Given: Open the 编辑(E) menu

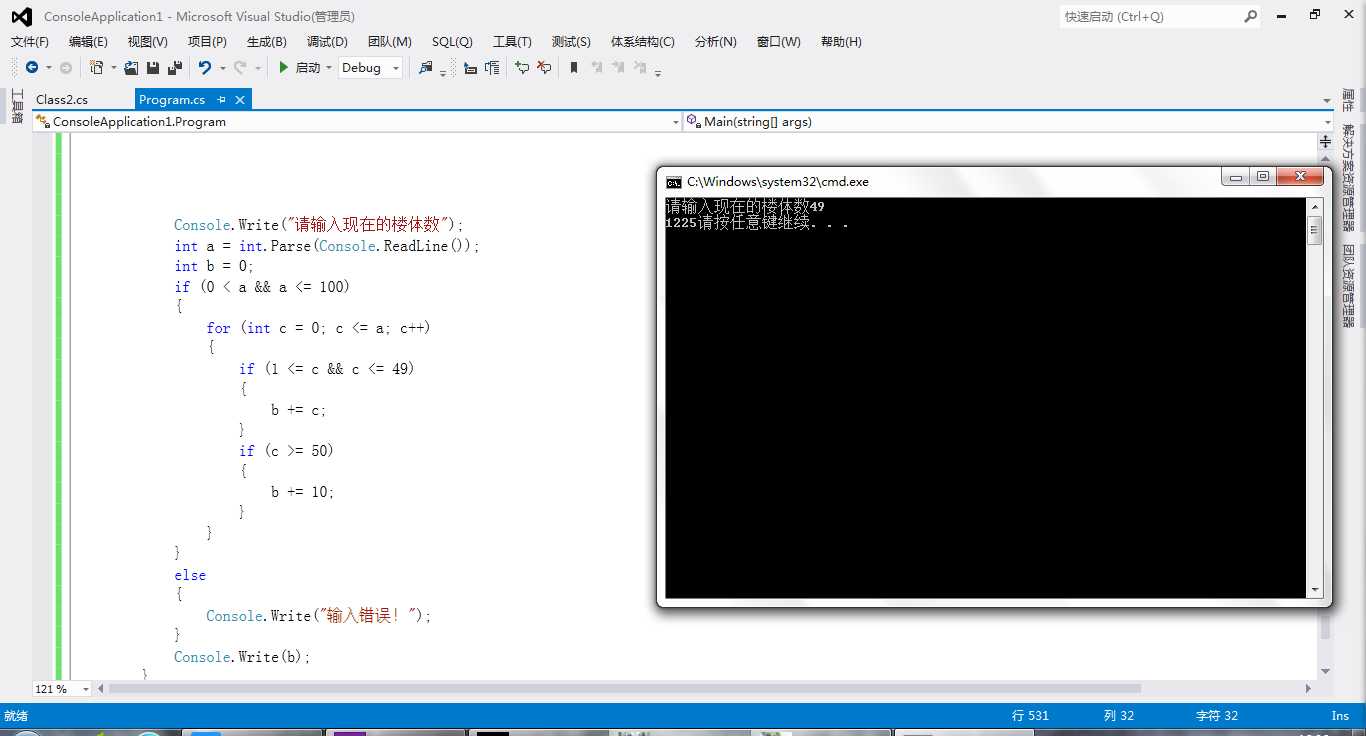Looking at the screenshot, I should pyautogui.click(x=88, y=41).
